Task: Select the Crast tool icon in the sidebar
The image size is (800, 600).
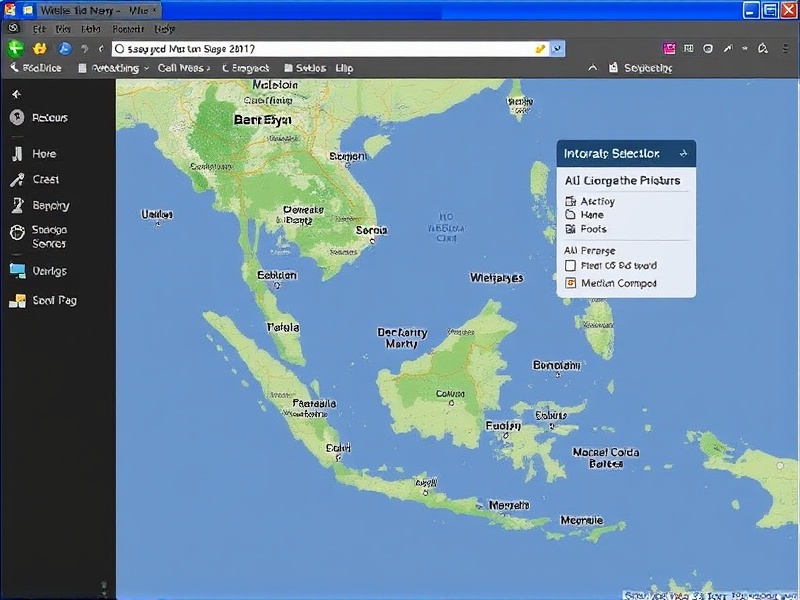Action: coord(17,180)
